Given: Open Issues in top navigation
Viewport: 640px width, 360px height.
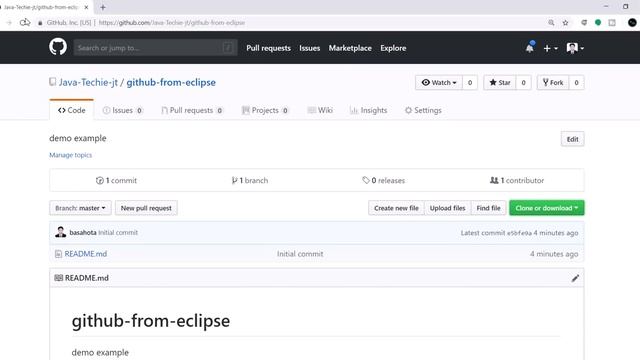Looking at the screenshot, I should 309,48.
